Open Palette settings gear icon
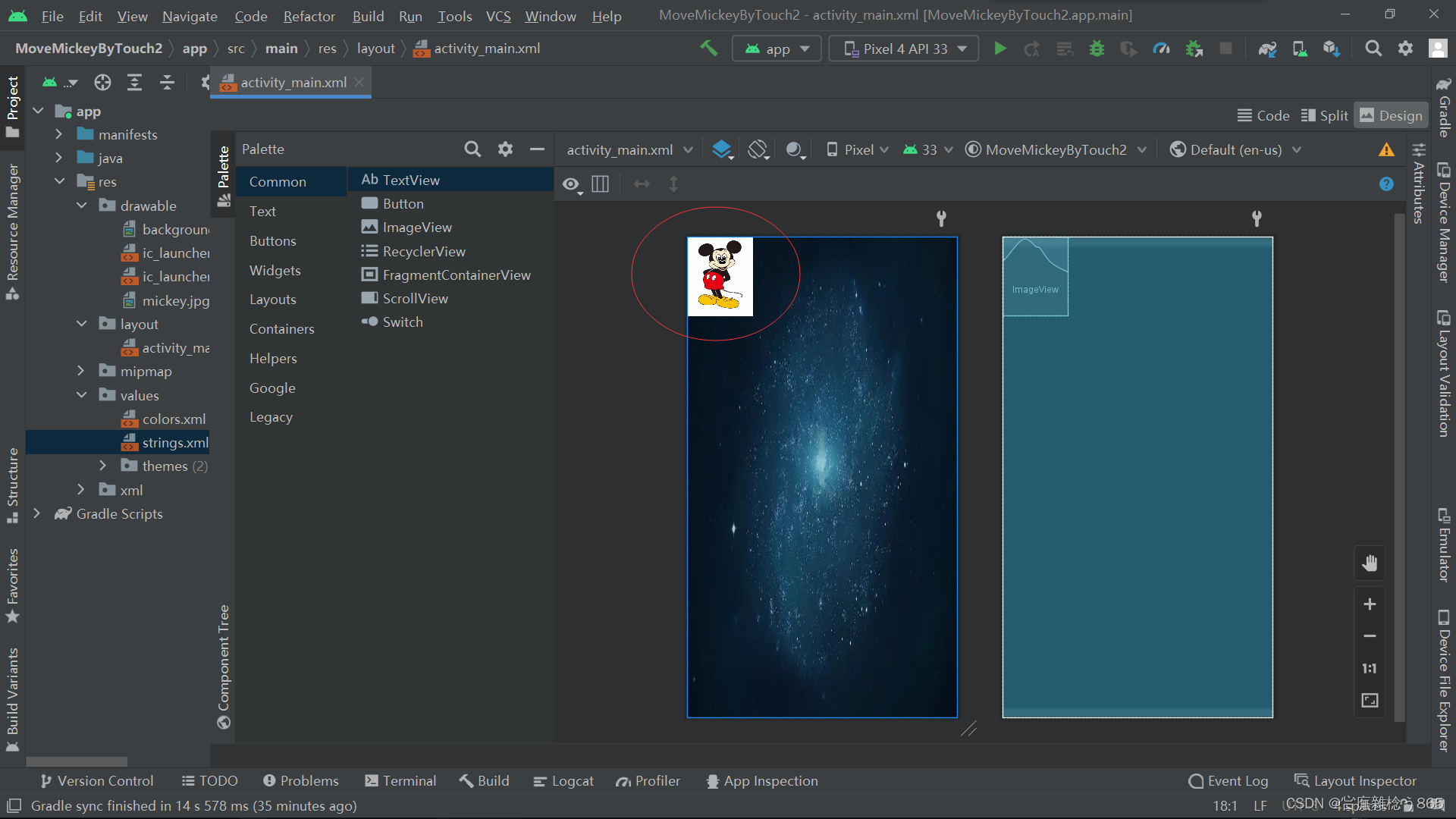Viewport: 1456px width, 819px height. click(505, 149)
